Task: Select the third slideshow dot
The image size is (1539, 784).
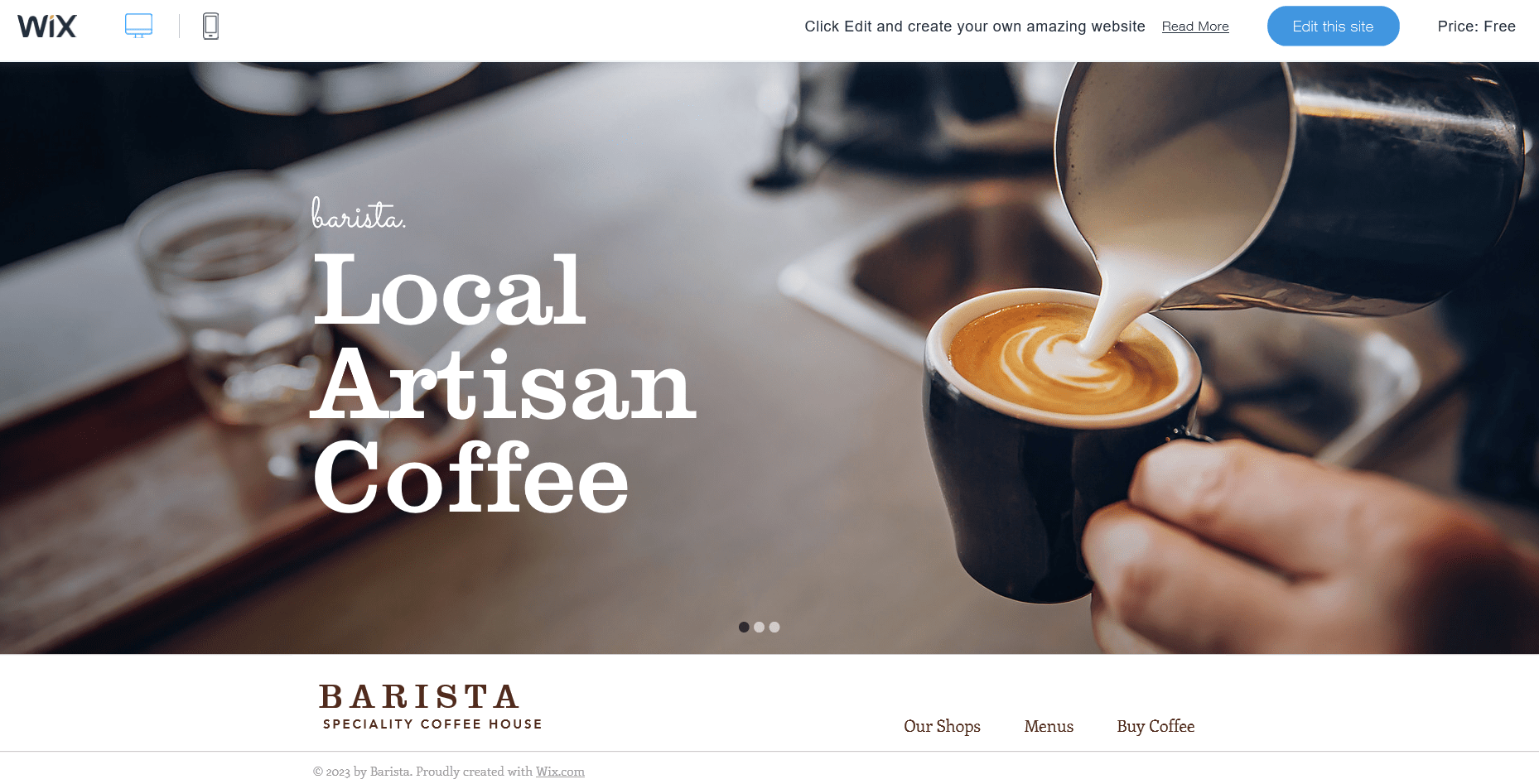Action: [774, 627]
